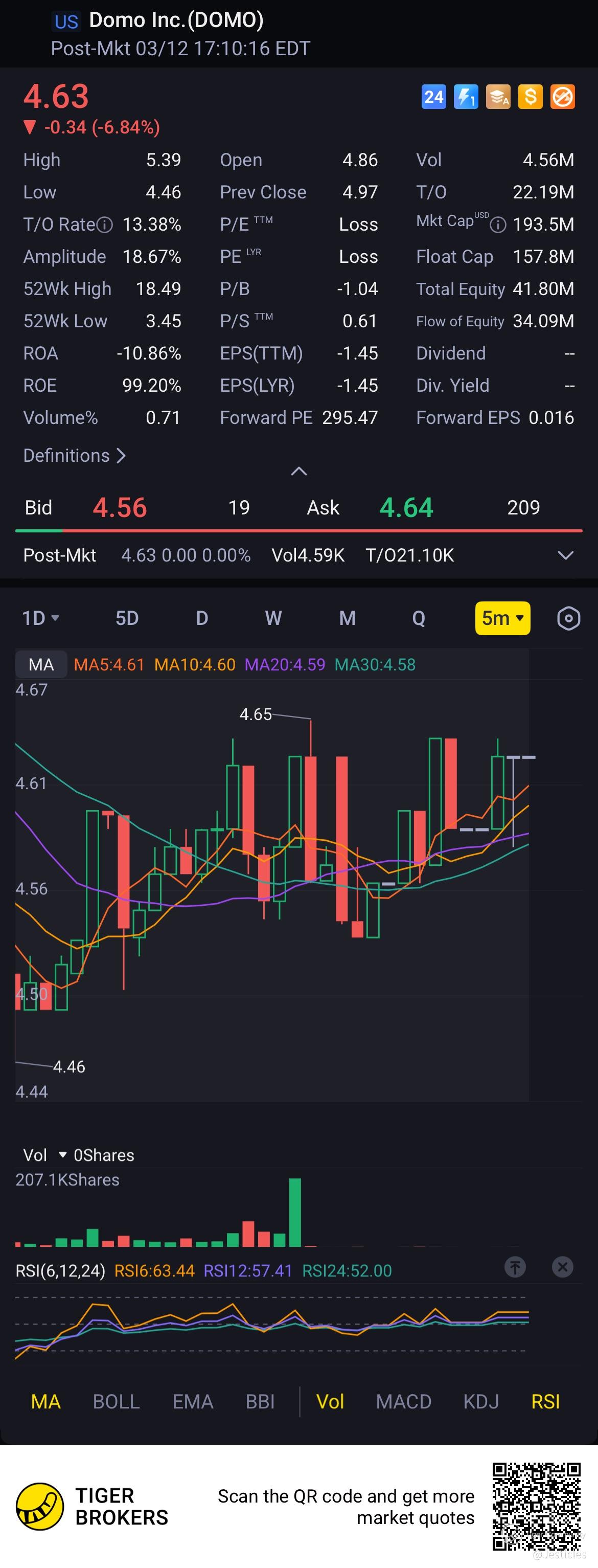Move RSI indicator panel to top
The width and height of the screenshot is (598, 1568).
tap(515, 1267)
